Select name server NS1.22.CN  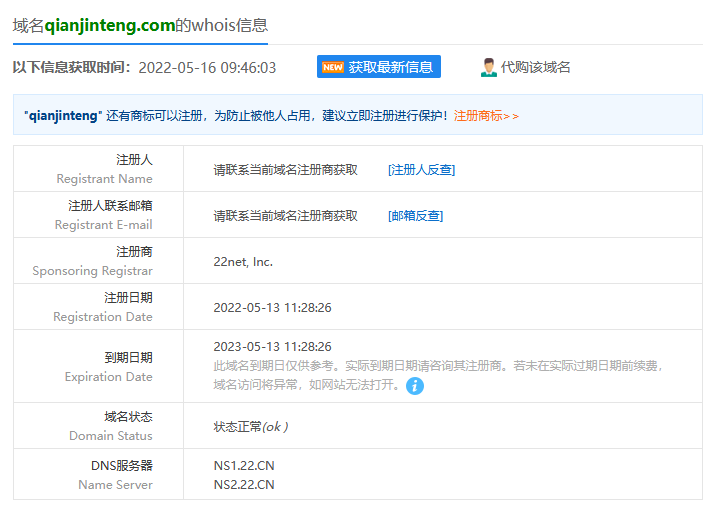(x=244, y=466)
